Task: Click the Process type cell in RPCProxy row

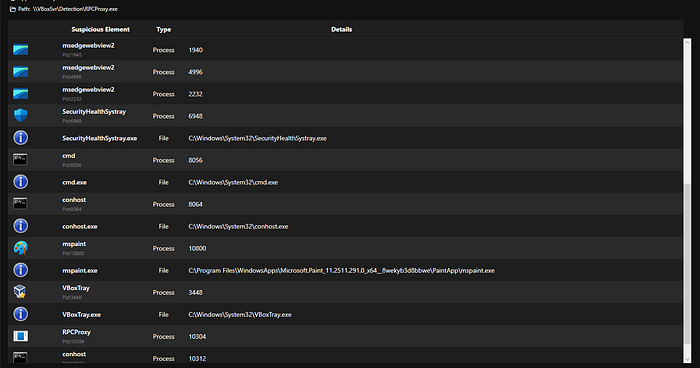Action: [x=163, y=337]
